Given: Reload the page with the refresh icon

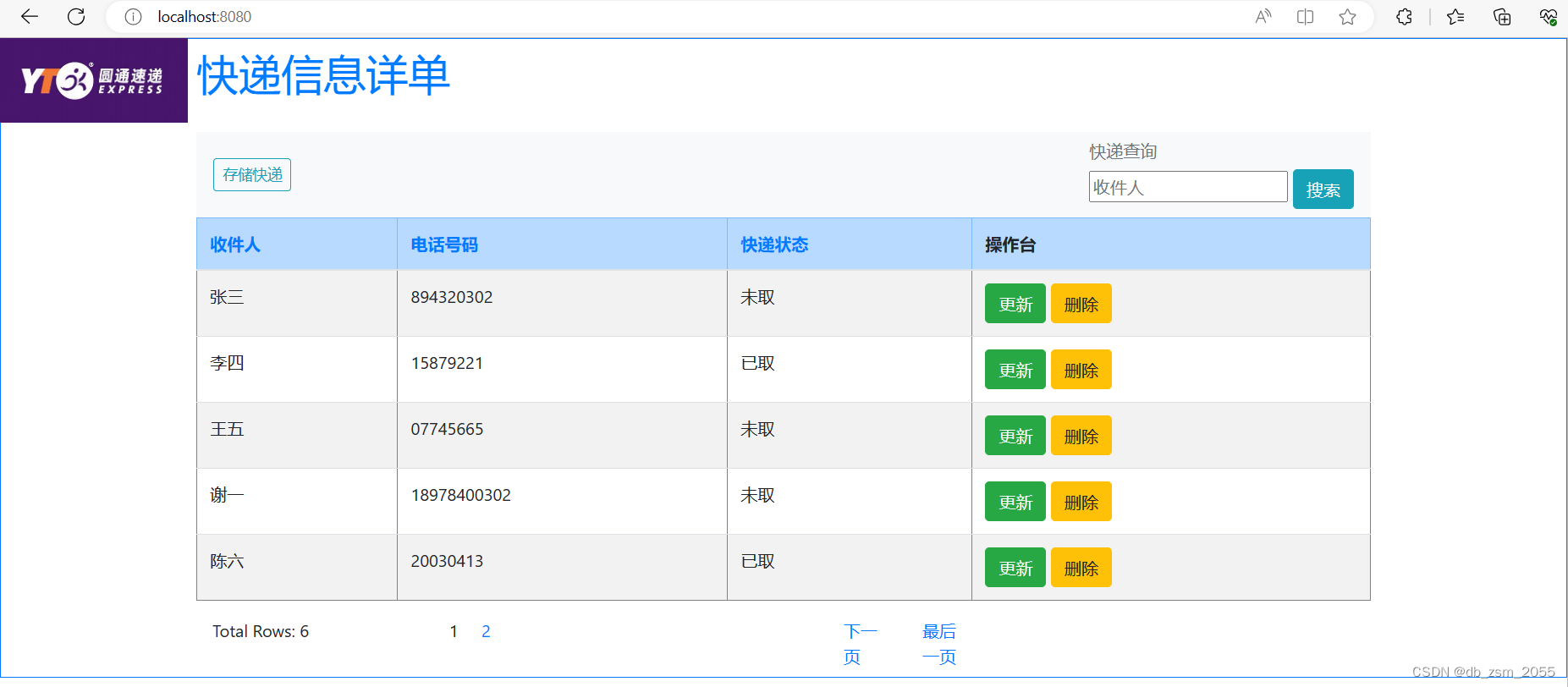Looking at the screenshot, I should coord(76,17).
